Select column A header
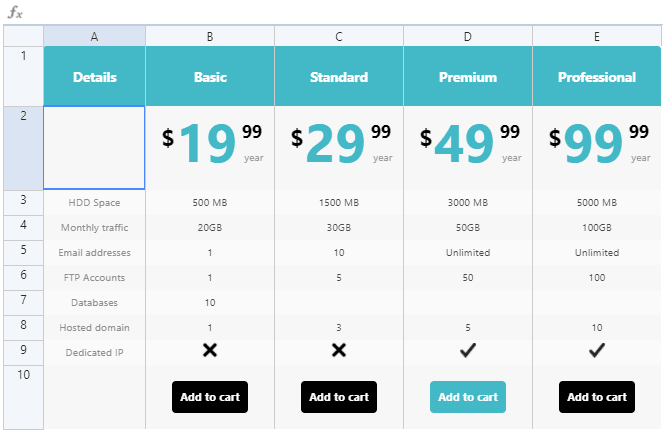 coord(94,36)
